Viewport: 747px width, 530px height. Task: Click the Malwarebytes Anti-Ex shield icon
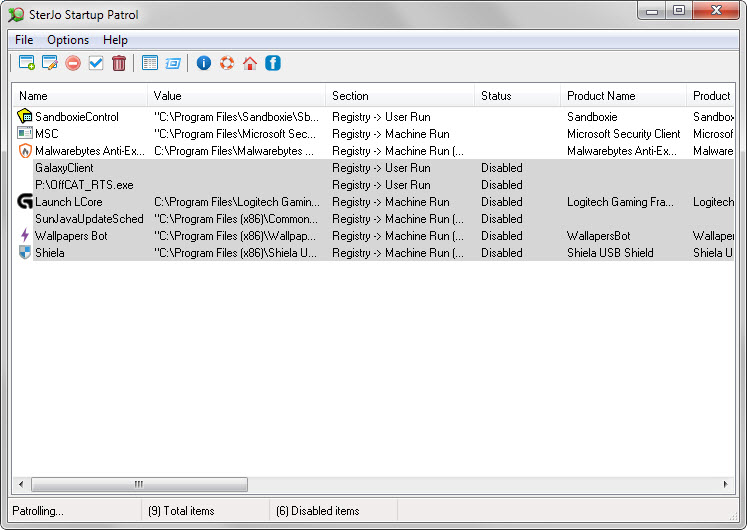[x=25, y=150]
